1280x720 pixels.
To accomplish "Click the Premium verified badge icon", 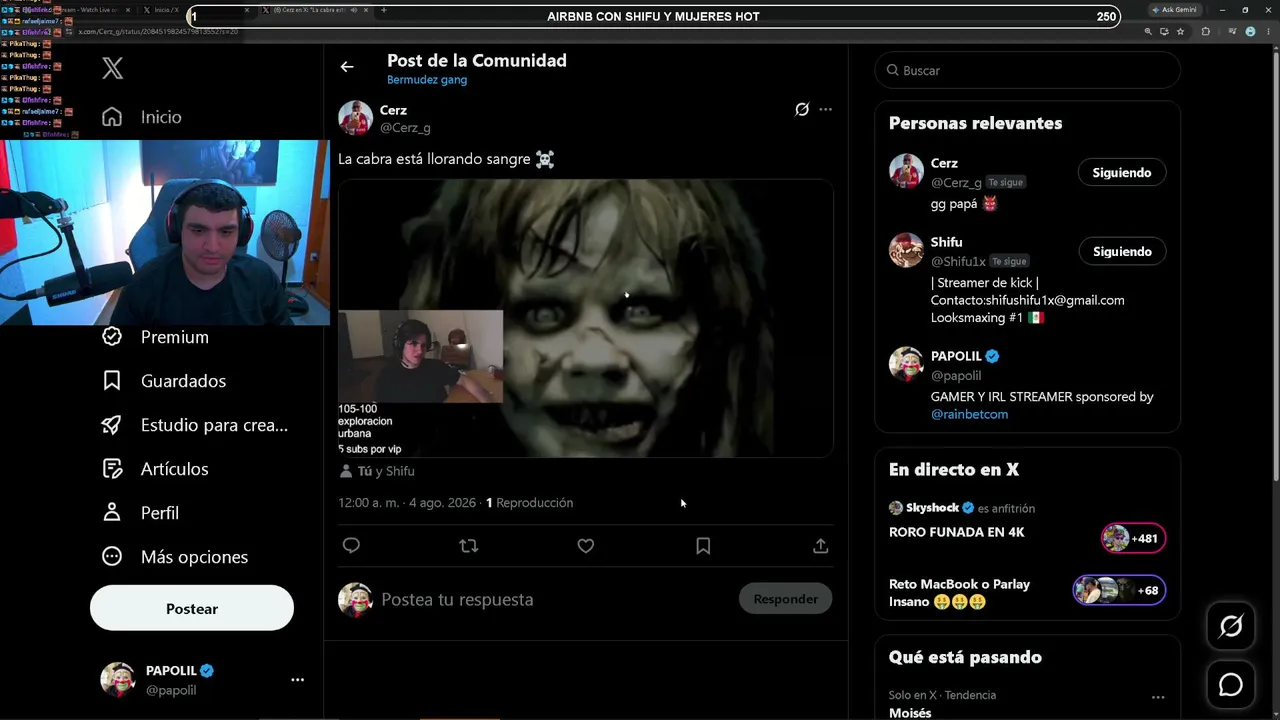I will (x=112, y=337).
